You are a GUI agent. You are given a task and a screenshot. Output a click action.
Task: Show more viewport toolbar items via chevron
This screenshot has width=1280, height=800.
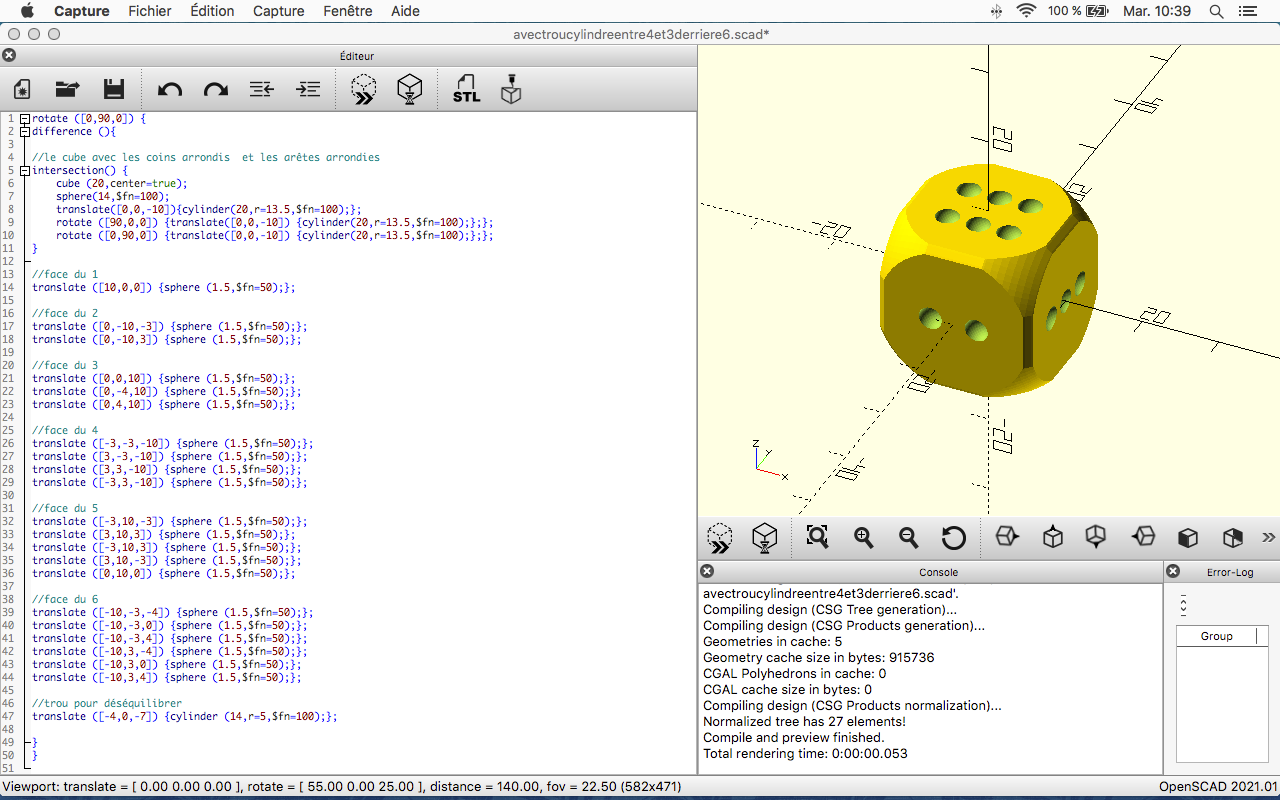[x=1268, y=538]
